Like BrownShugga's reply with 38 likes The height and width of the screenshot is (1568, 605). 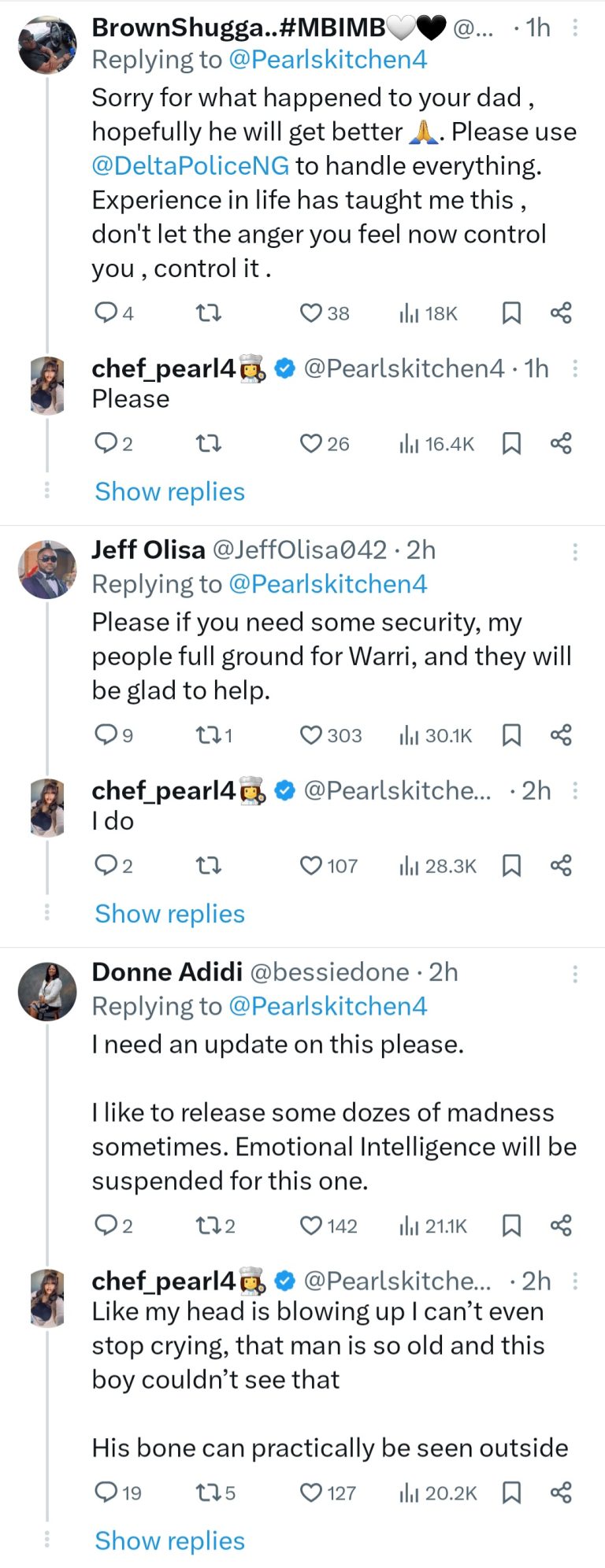click(311, 314)
